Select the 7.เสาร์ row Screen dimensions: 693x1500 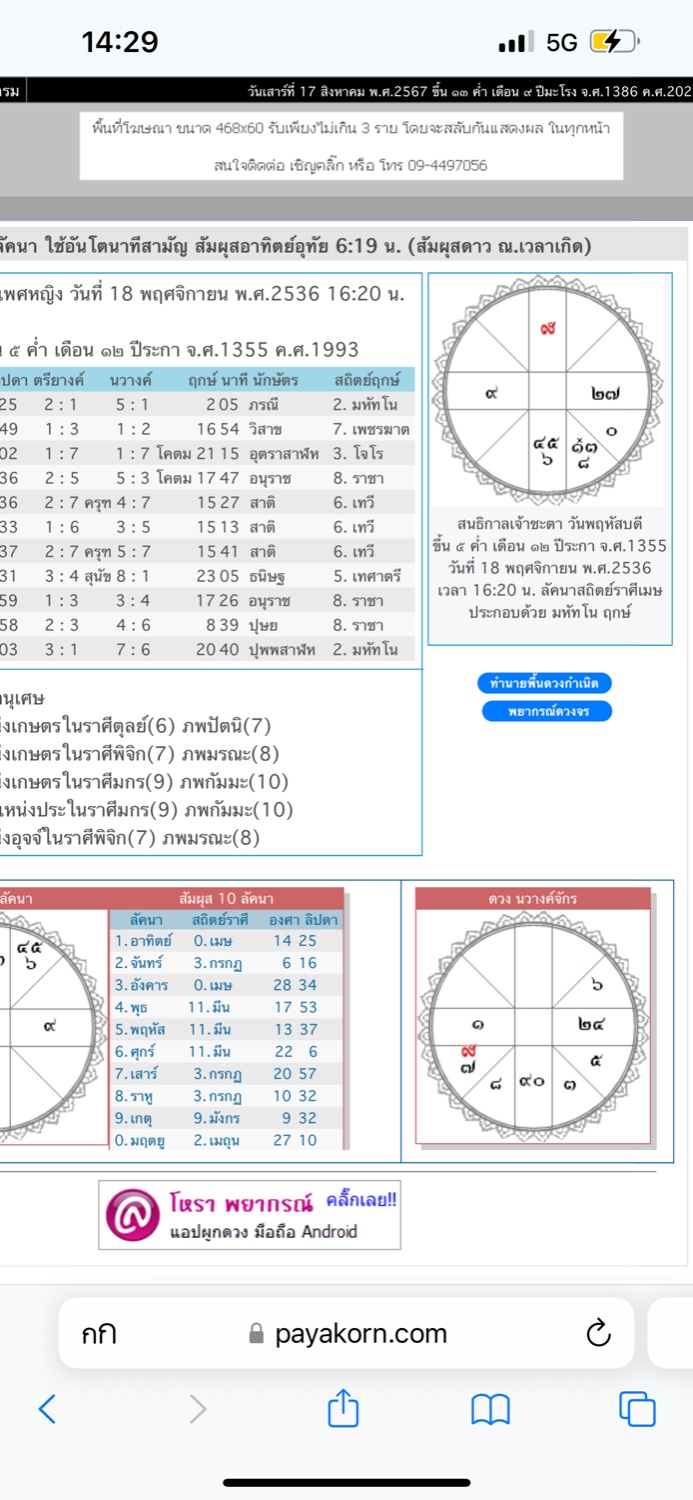click(x=226, y=1074)
